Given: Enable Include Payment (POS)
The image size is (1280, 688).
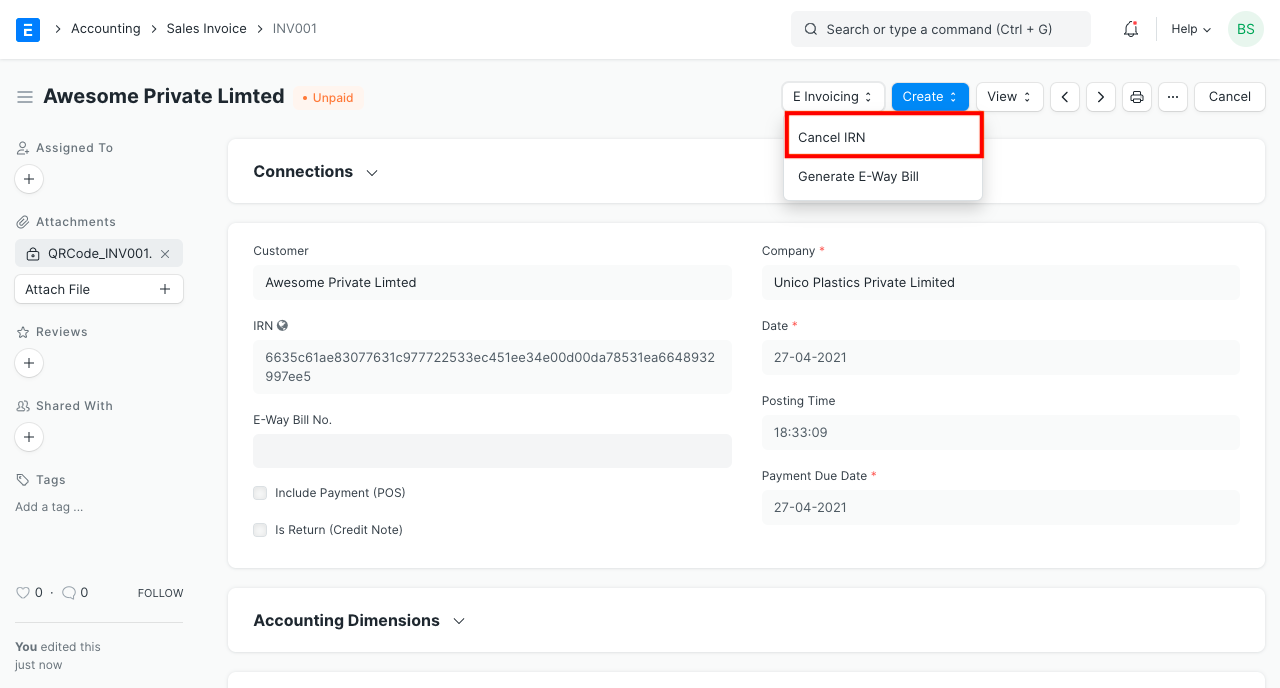Looking at the screenshot, I should click(260, 493).
